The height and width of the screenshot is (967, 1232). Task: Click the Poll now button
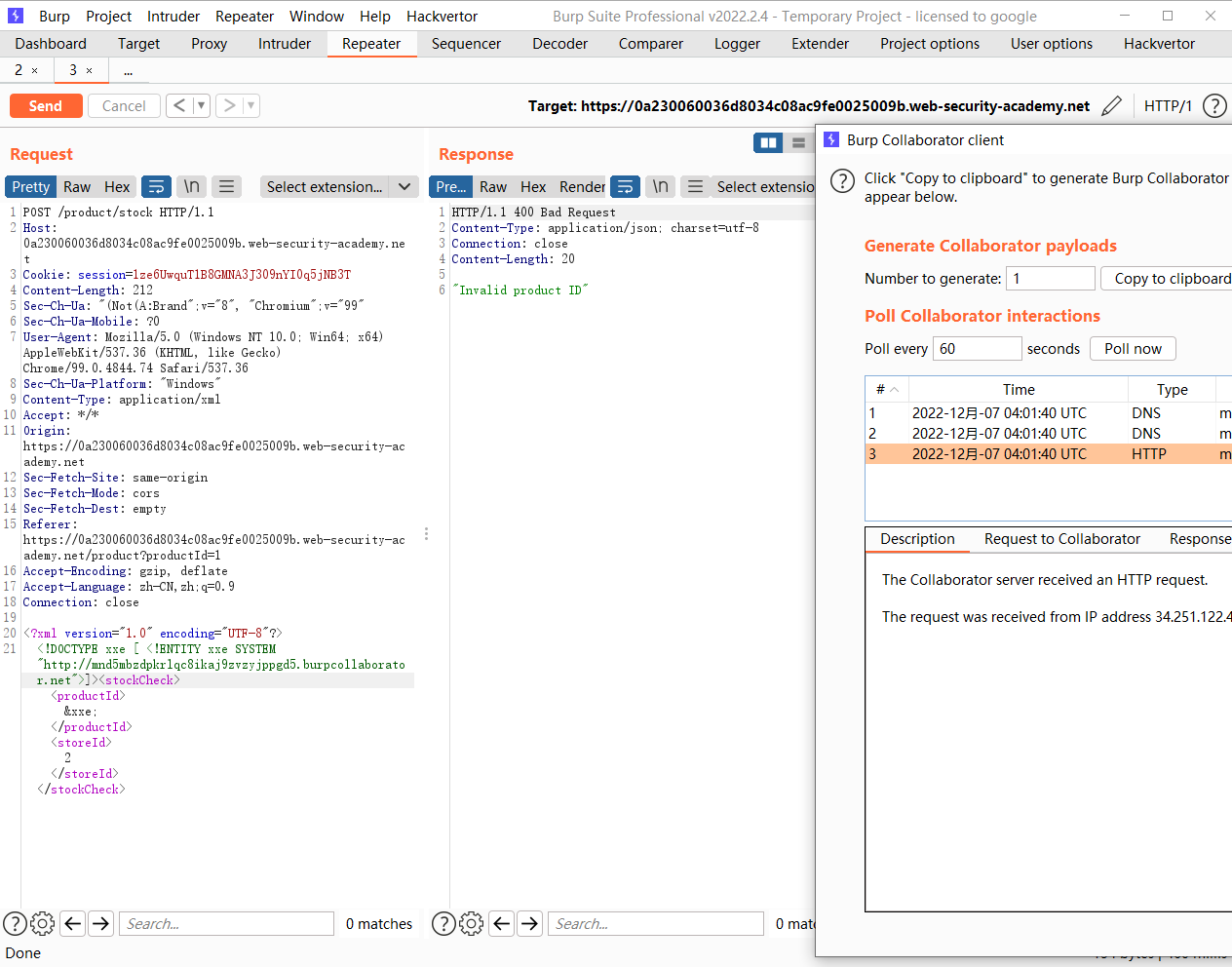coord(1133,348)
